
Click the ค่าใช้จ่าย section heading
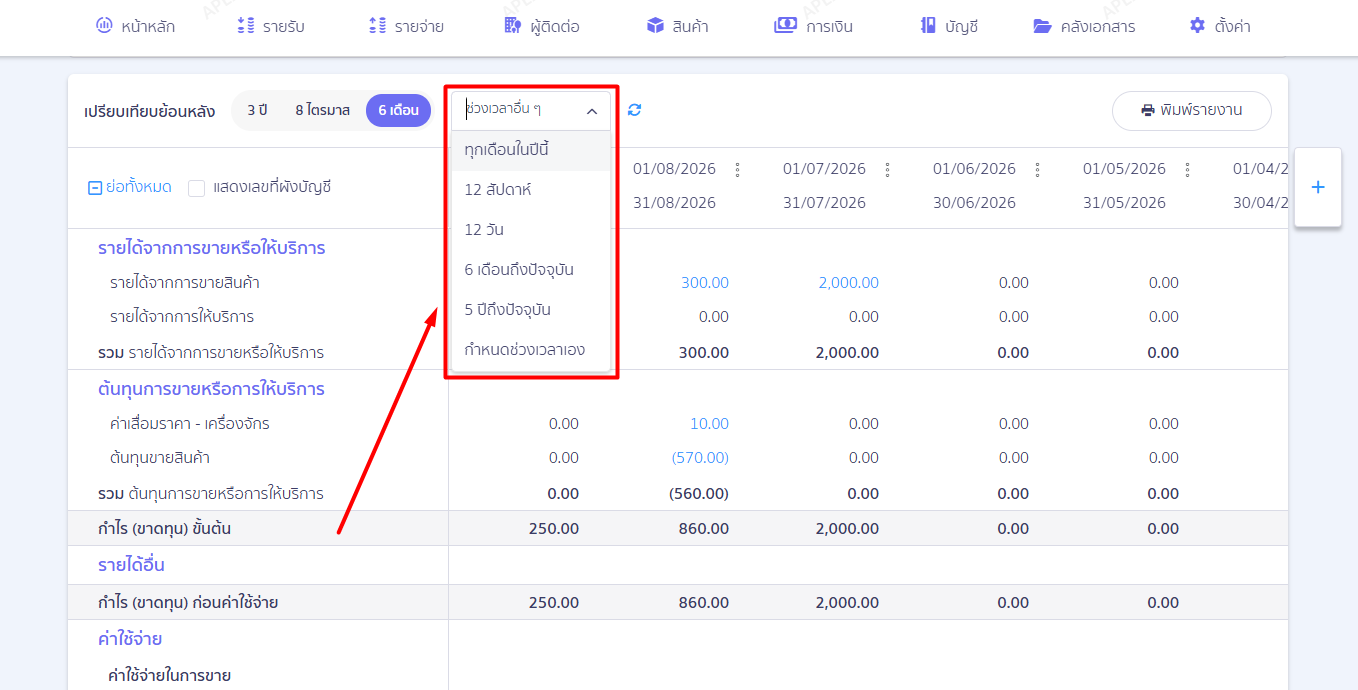(130, 639)
